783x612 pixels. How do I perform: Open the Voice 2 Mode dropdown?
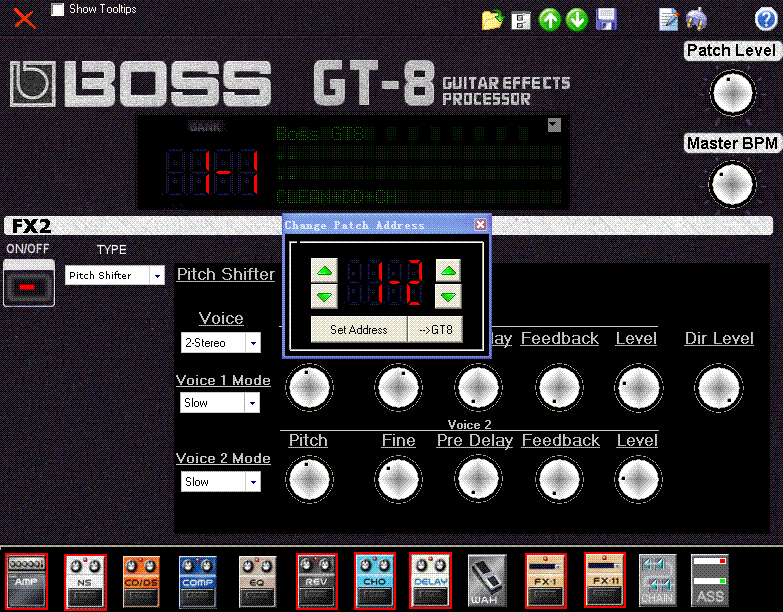coord(253,482)
